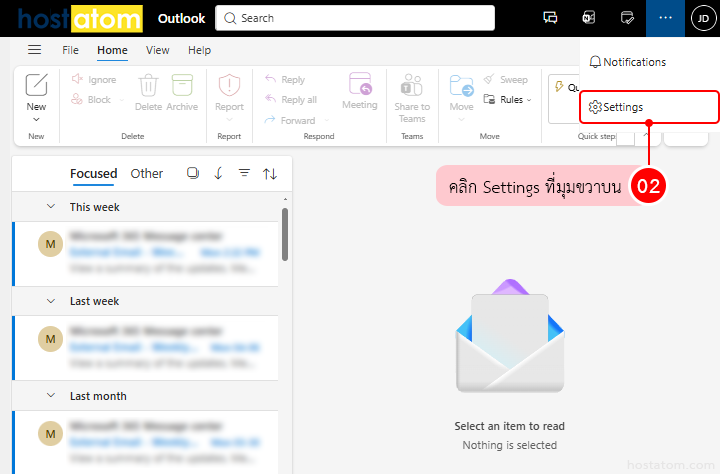
Task: Open the email under Last month
Action: pos(146,442)
